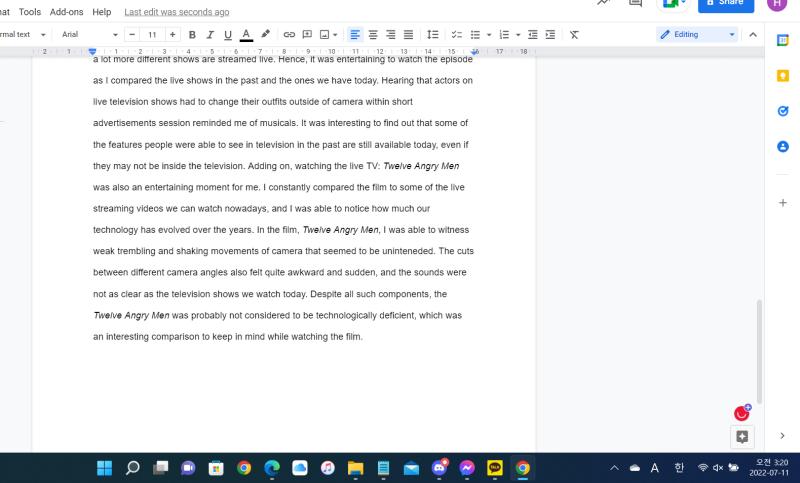Open KakaoTalk from the taskbar
This screenshot has height=483, width=800.
click(494, 468)
